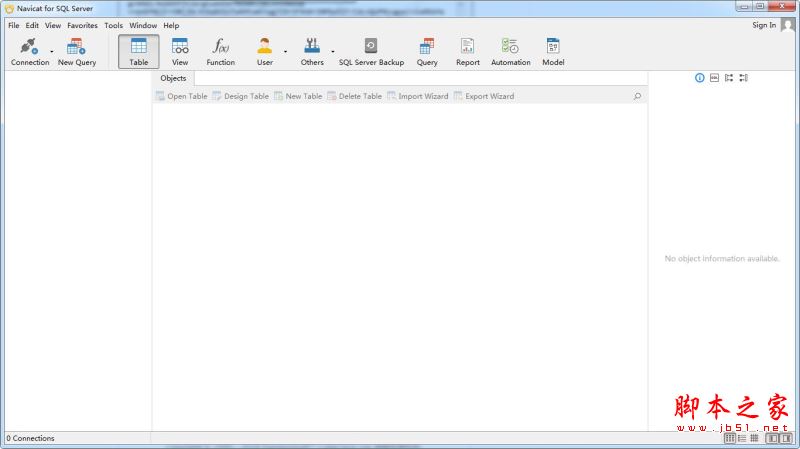Viewport: 800px width, 449px height.
Task: Launch the Export Wizard
Action: (484, 96)
